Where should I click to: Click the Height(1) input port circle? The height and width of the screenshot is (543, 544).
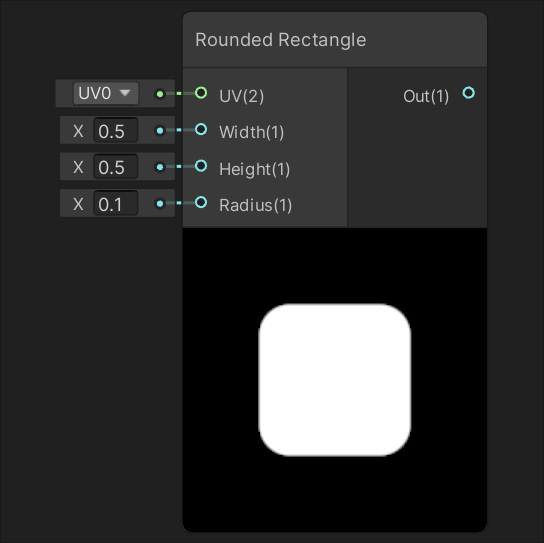[201, 166]
